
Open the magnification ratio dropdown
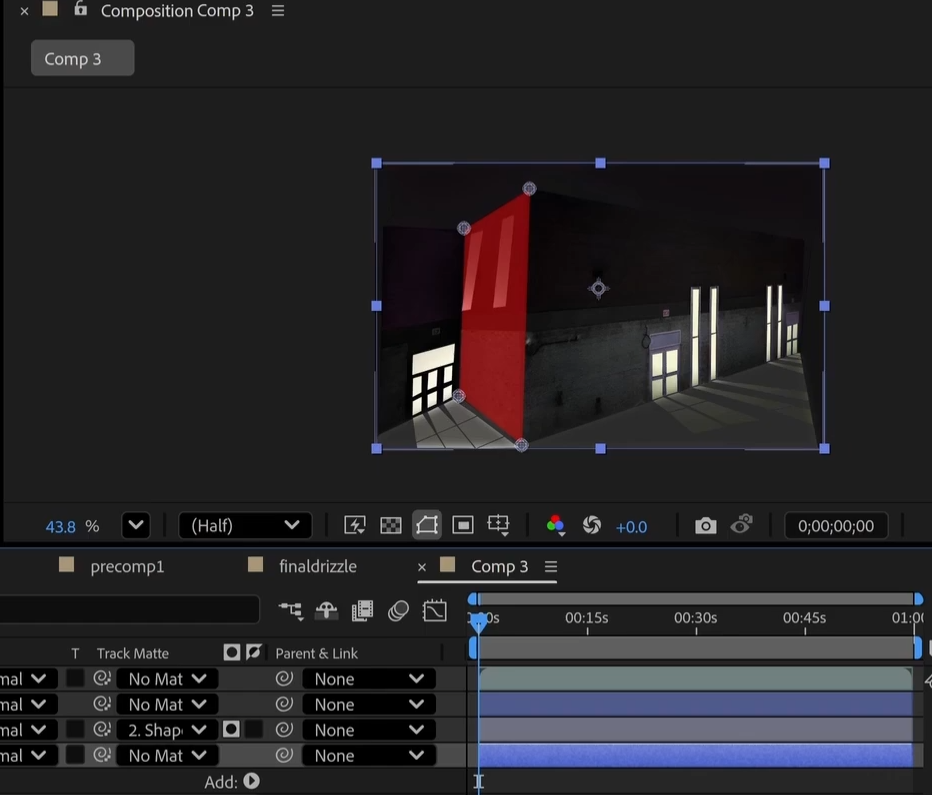(135, 525)
